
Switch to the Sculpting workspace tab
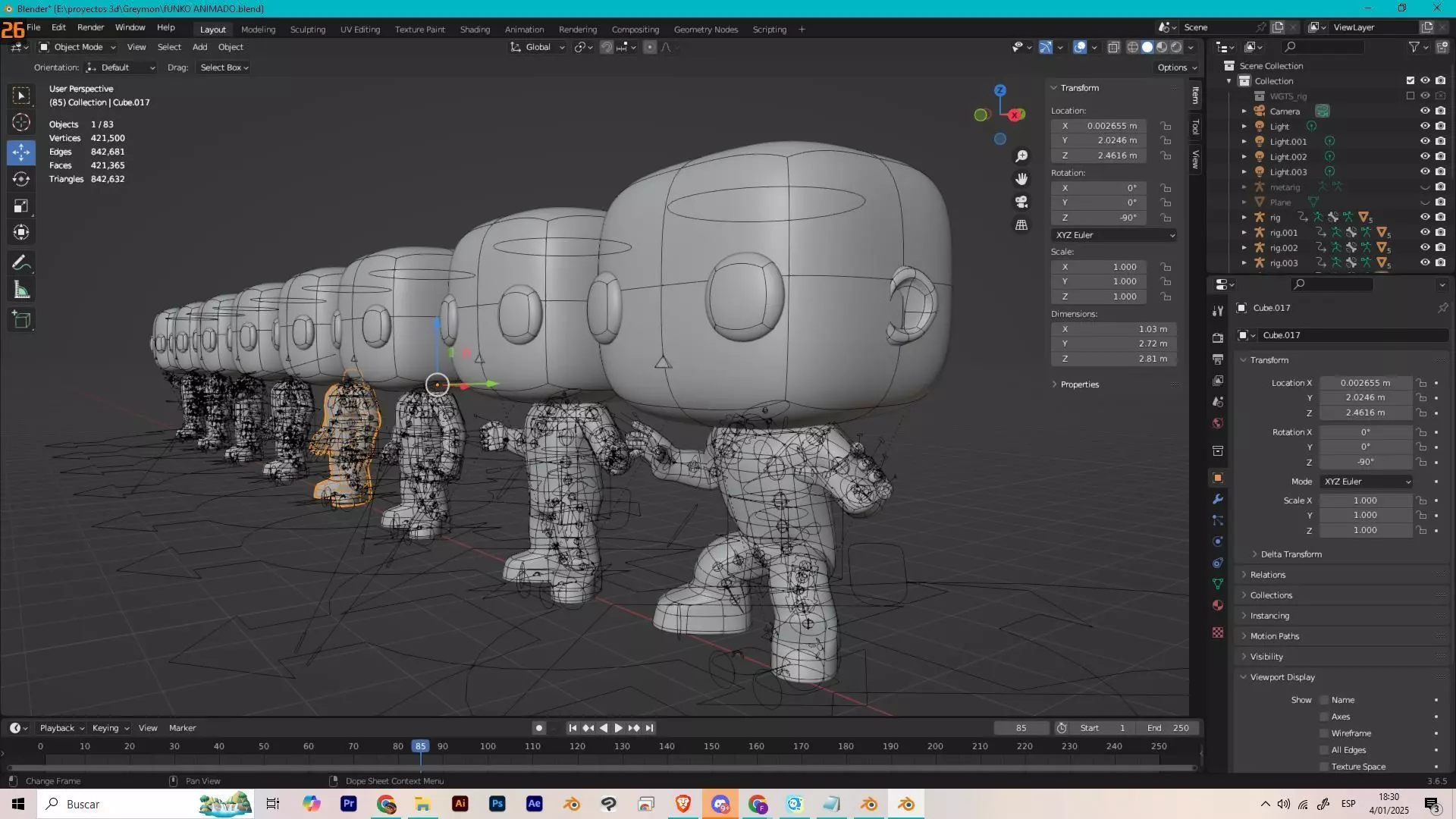[308, 30]
